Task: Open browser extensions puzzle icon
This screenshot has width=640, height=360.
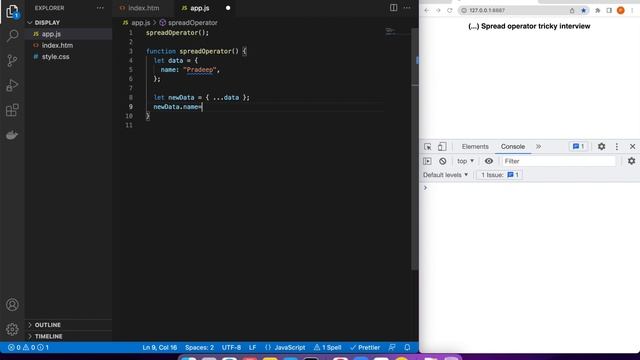Action: (598, 10)
